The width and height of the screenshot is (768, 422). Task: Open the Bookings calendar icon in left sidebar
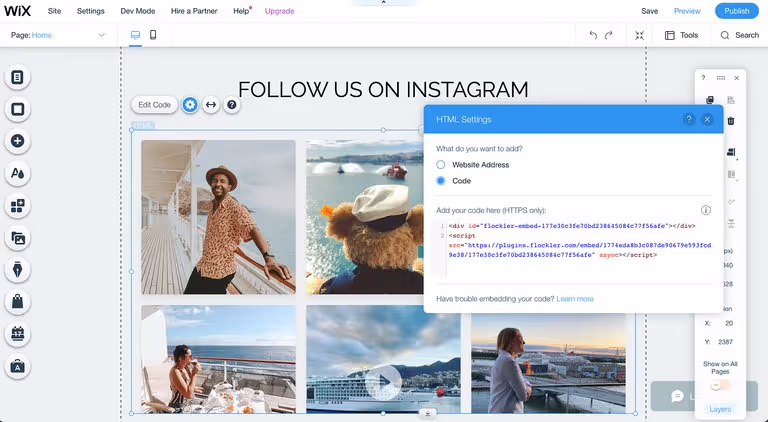click(18, 334)
